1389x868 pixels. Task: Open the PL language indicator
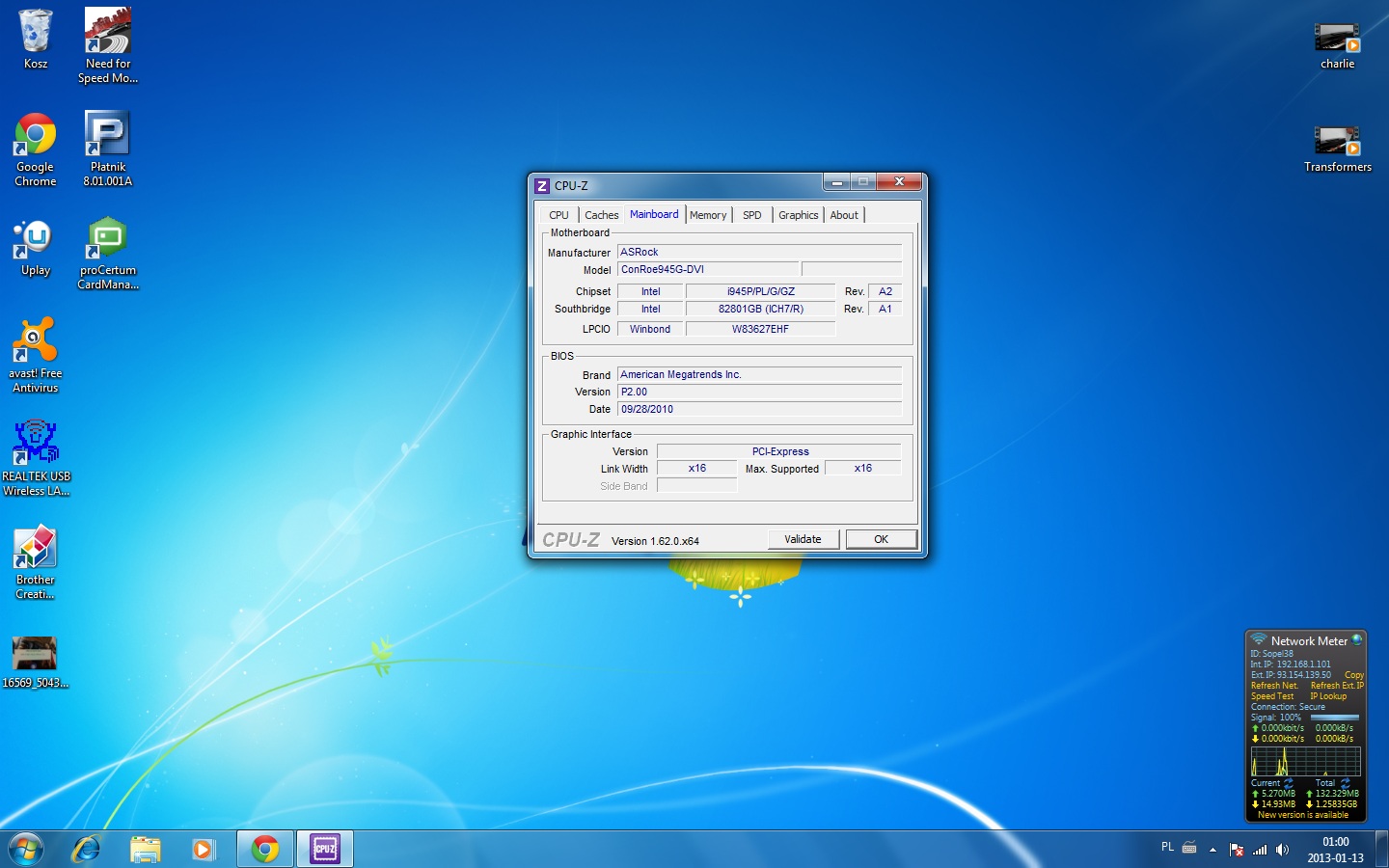[1167, 847]
